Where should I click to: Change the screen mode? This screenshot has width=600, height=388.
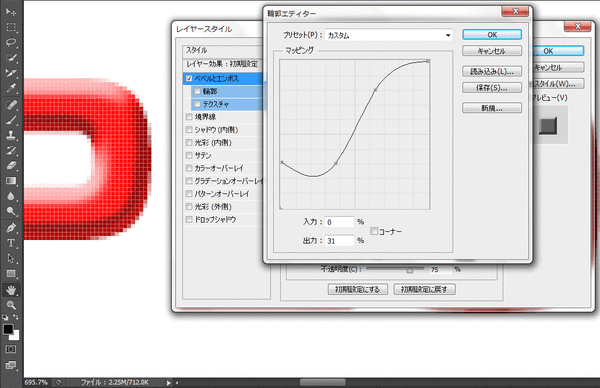(11, 365)
